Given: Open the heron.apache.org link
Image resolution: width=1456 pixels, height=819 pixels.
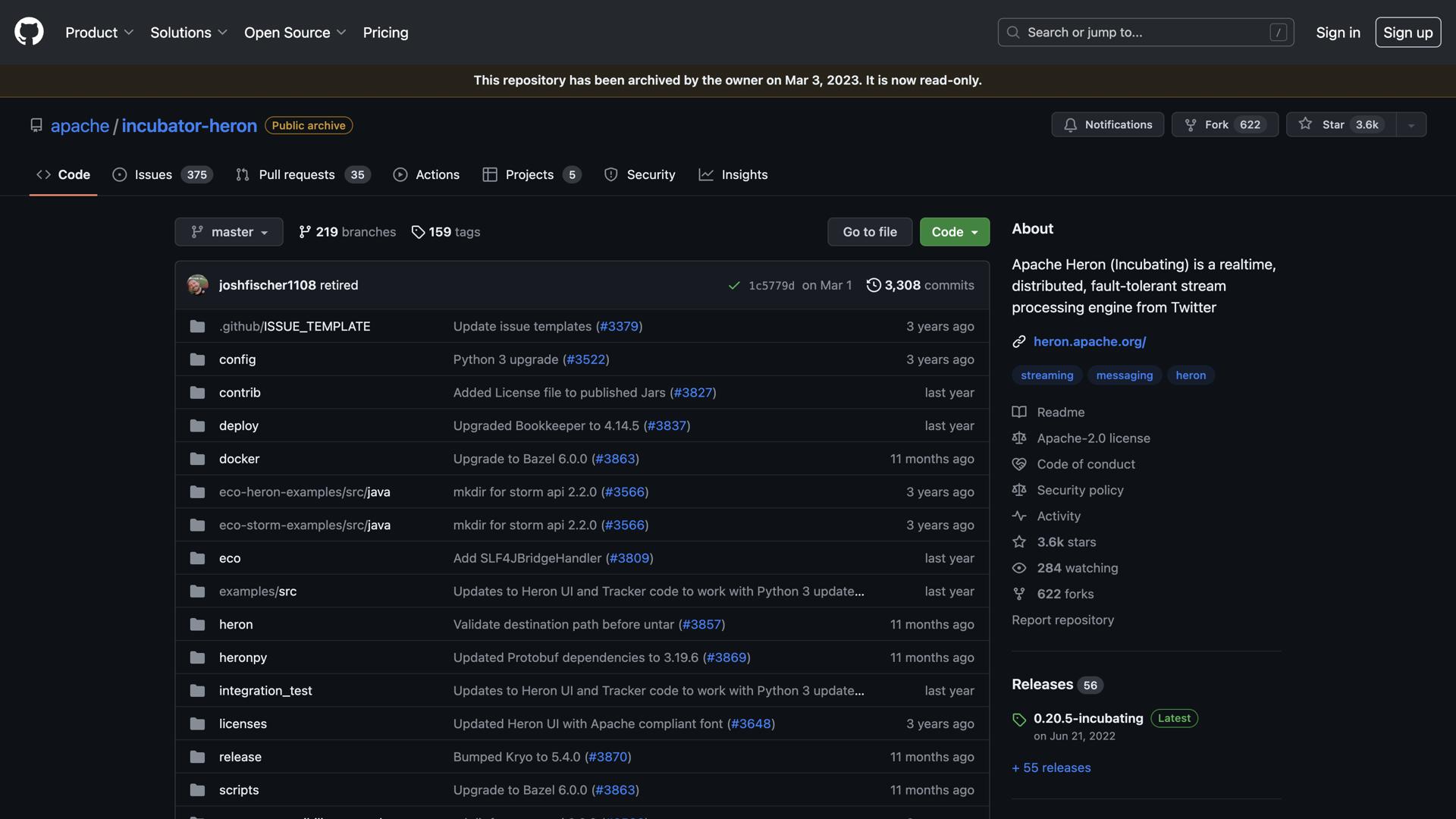Looking at the screenshot, I should tap(1089, 342).
